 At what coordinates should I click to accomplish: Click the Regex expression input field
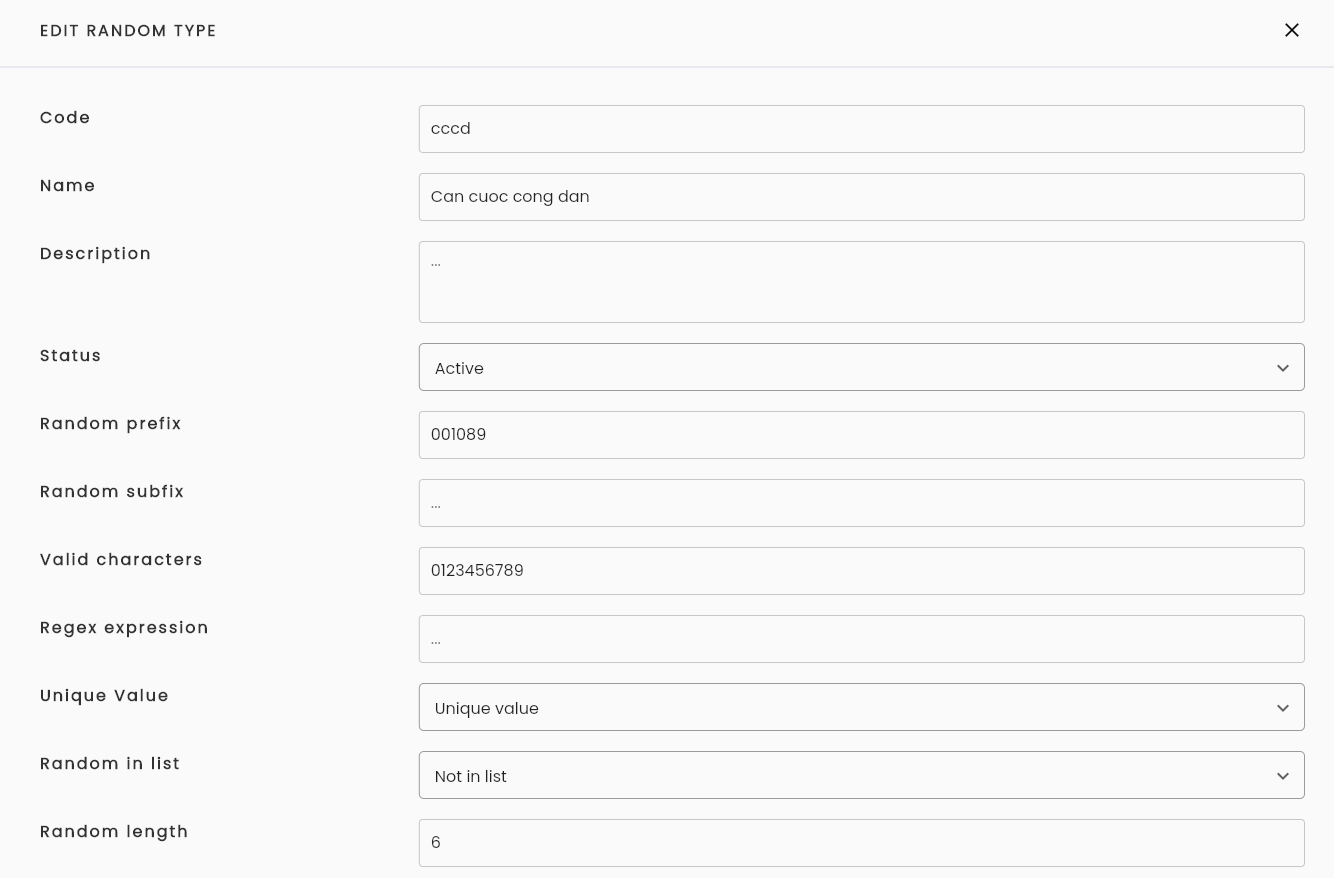pos(862,639)
